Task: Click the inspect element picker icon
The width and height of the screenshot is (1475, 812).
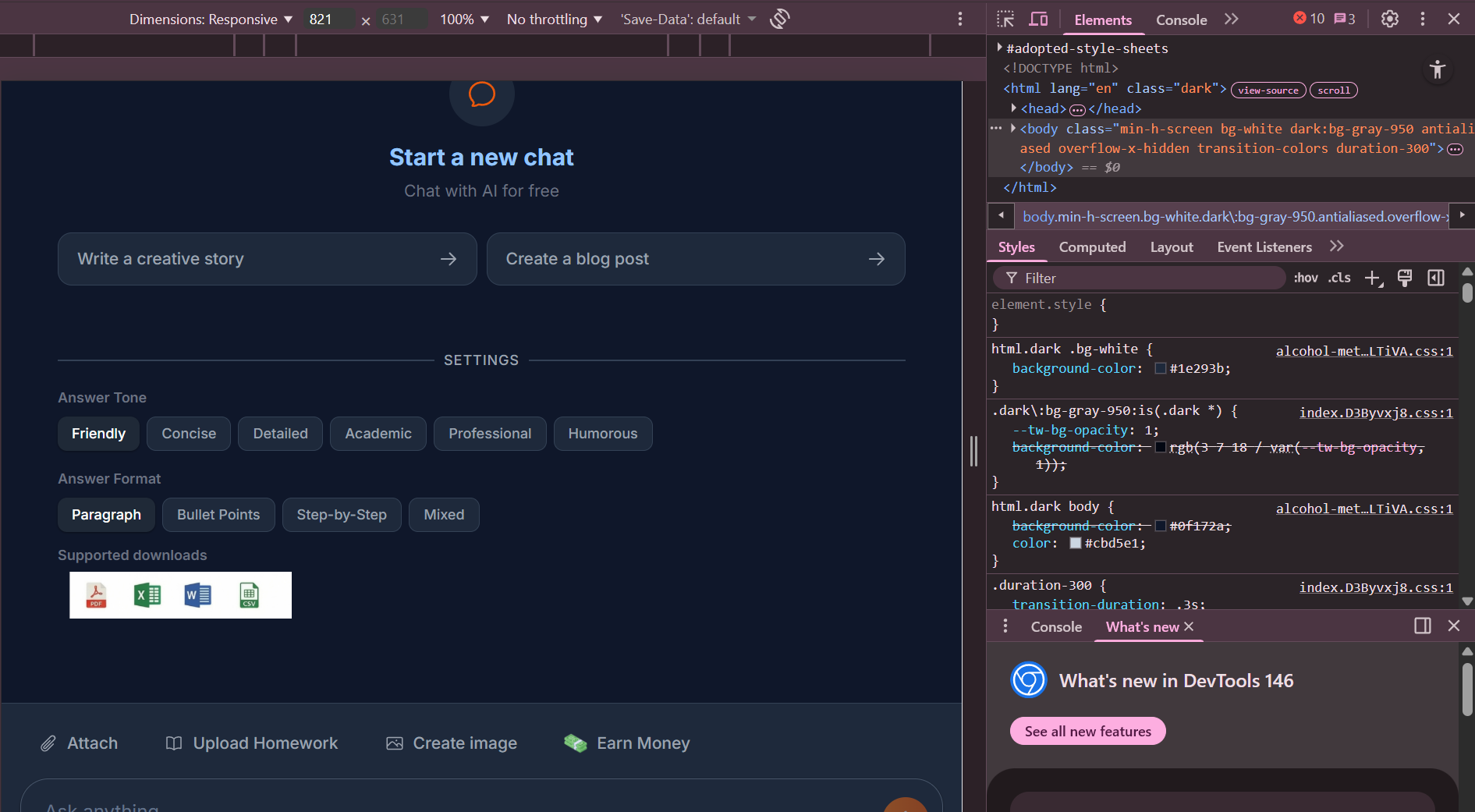Action: [1005, 19]
